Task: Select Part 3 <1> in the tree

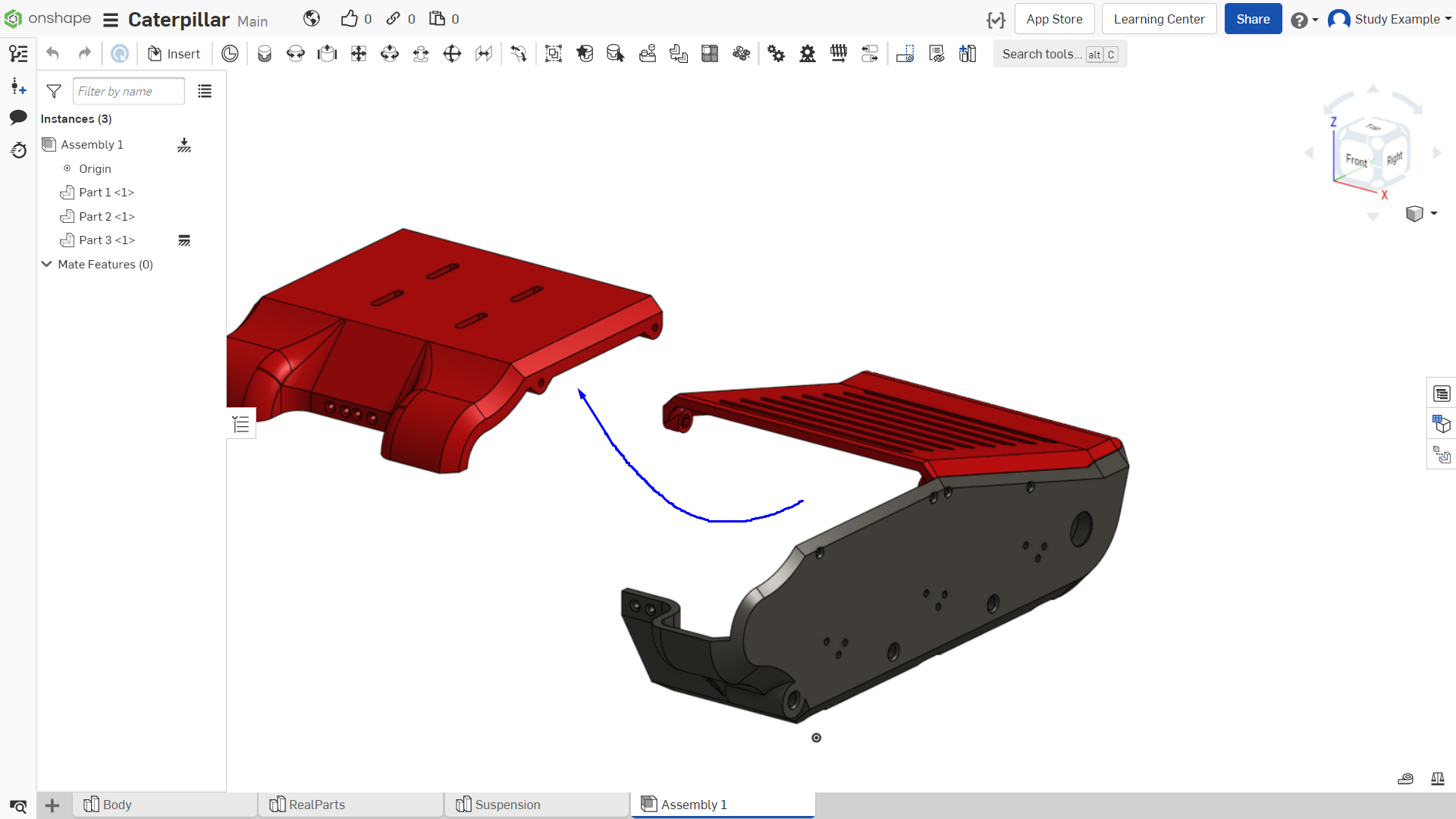Action: tap(107, 240)
